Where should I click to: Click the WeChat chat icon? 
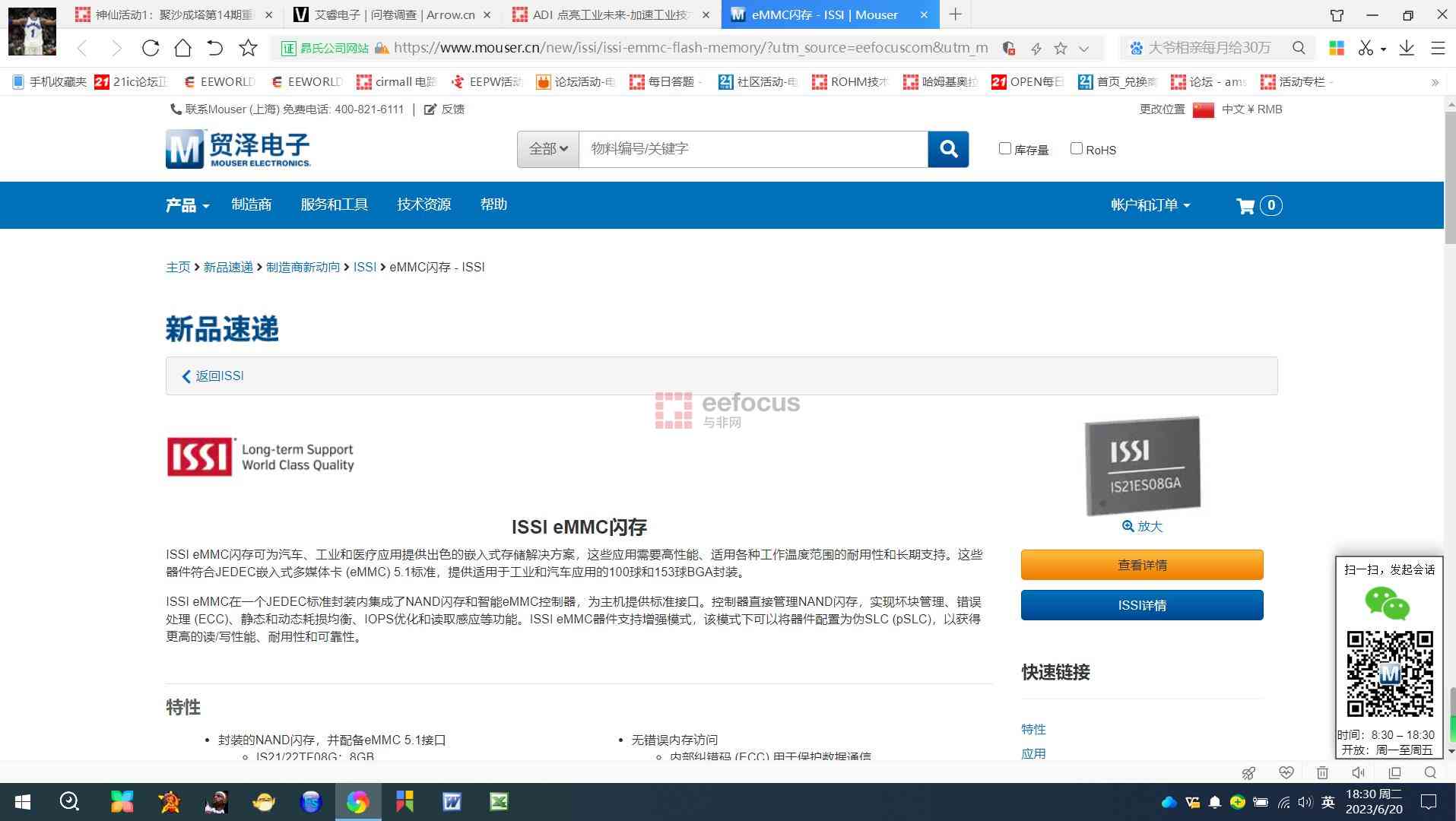[1388, 604]
